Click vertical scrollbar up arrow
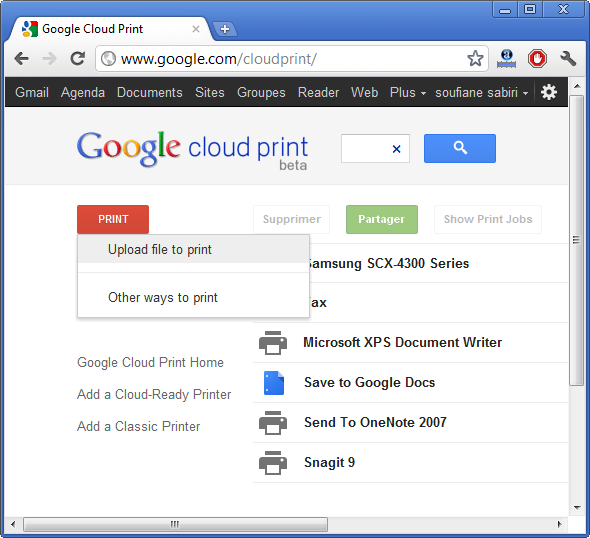The width and height of the screenshot is (590, 538). pos(576,86)
